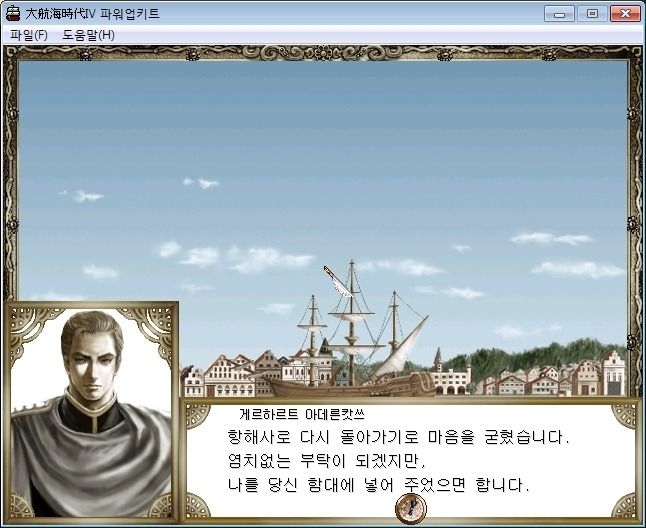Click the compass icon to advance dialogue
The image size is (646, 528).
(x=411, y=508)
